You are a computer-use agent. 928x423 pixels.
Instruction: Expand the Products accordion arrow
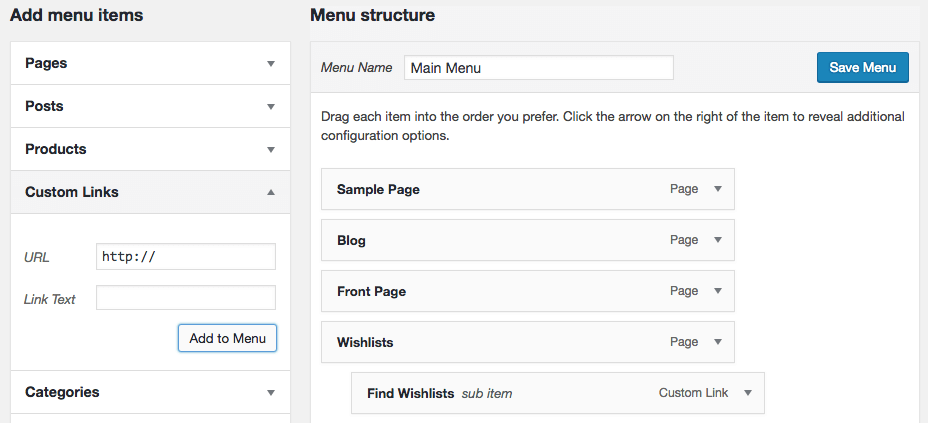(270, 149)
